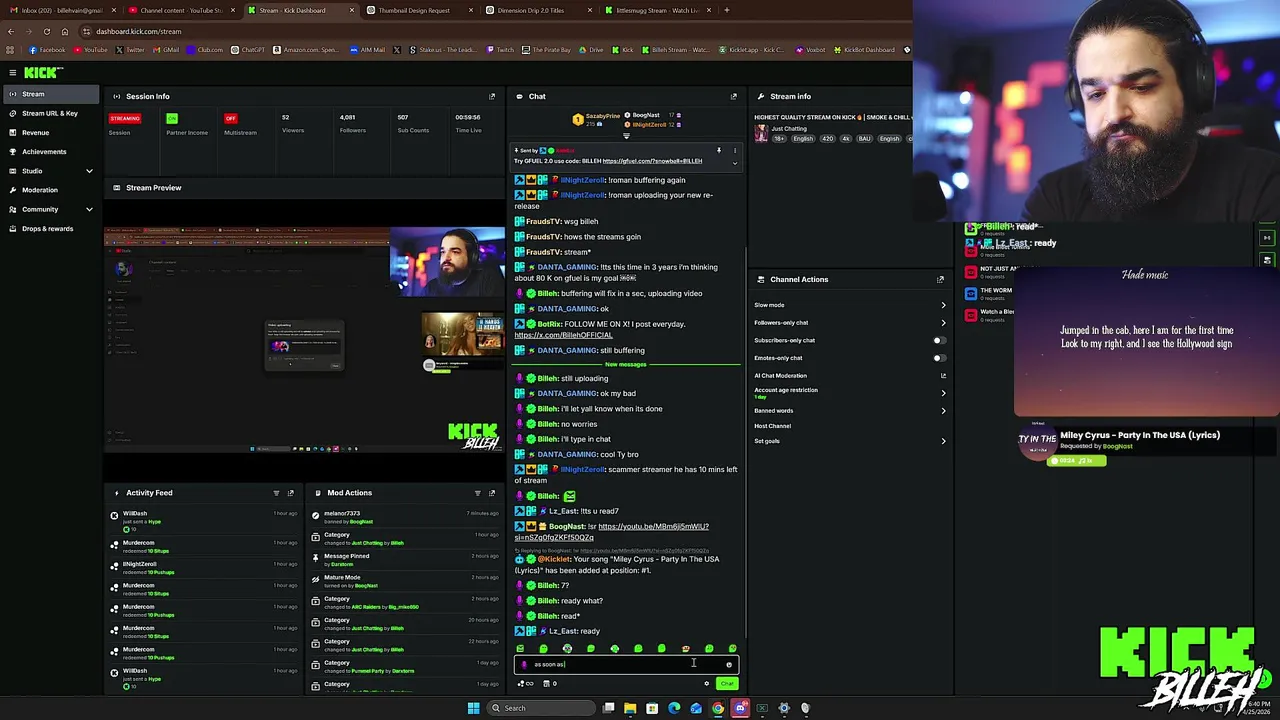Open the gifts icon below chat input

pyautogui.click(x=549, y=684)
